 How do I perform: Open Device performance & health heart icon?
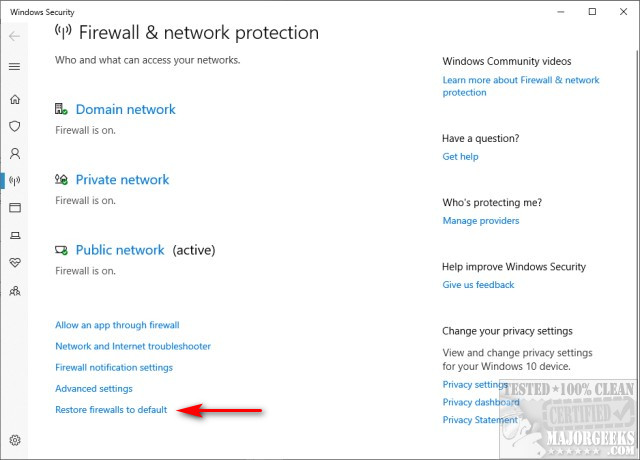(14, 263)
